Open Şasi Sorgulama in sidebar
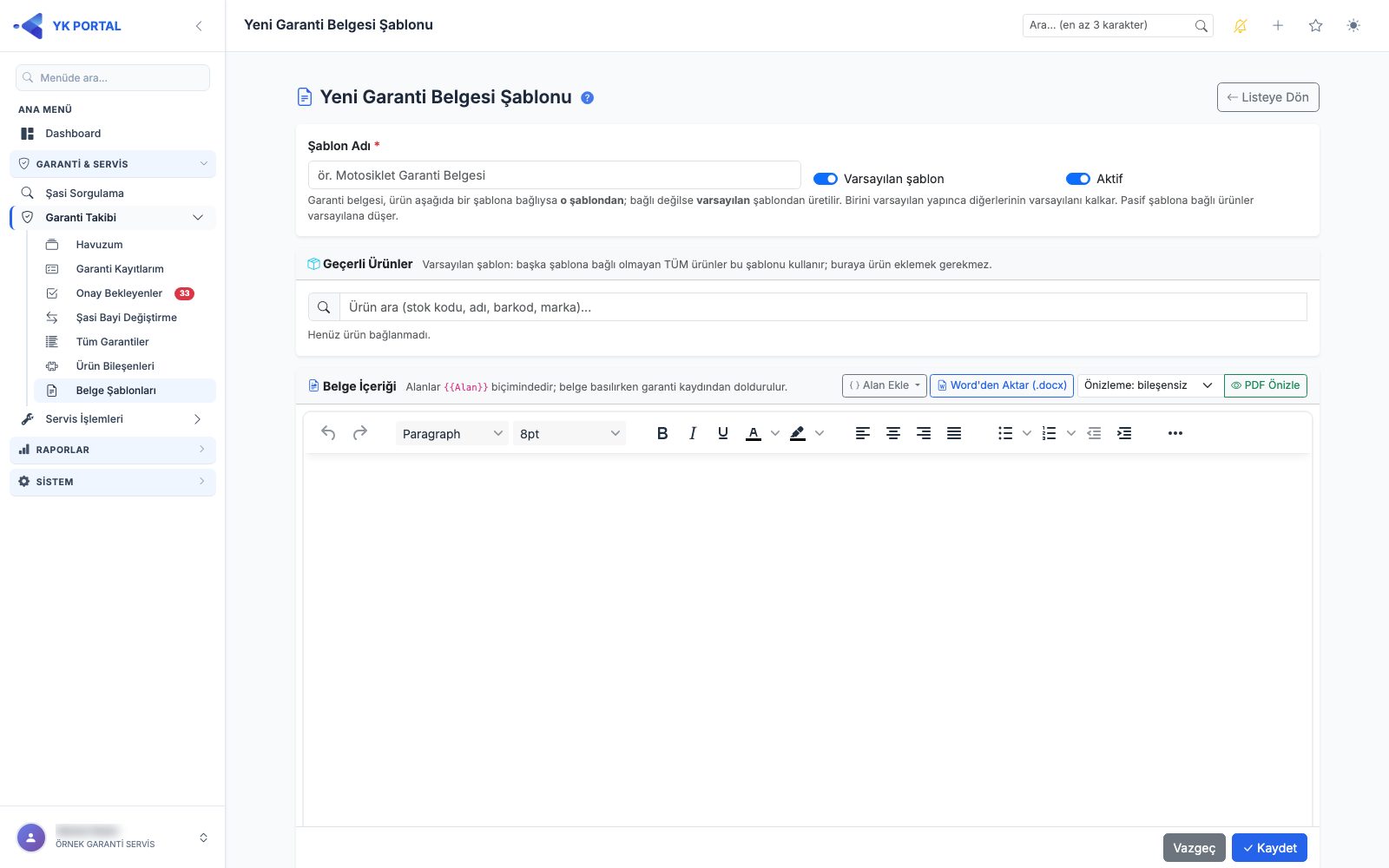This screenshot has height=868, width=1389. tap(113, 194)
